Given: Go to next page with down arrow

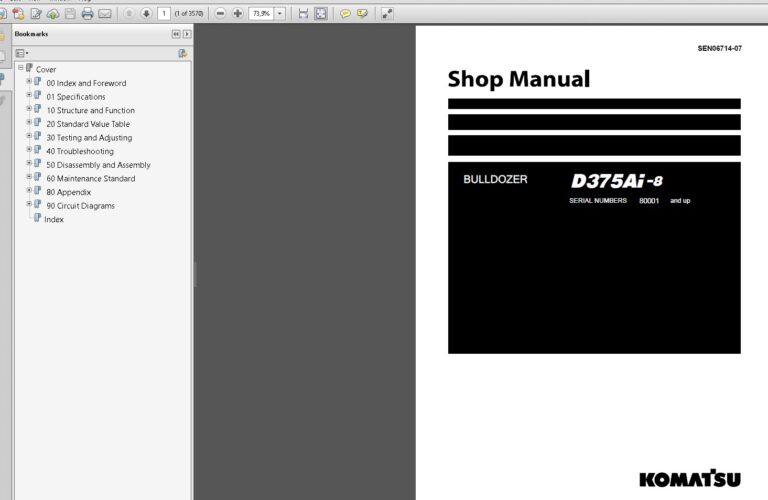Looking at the screenshot, I should [x=146, y=14].
